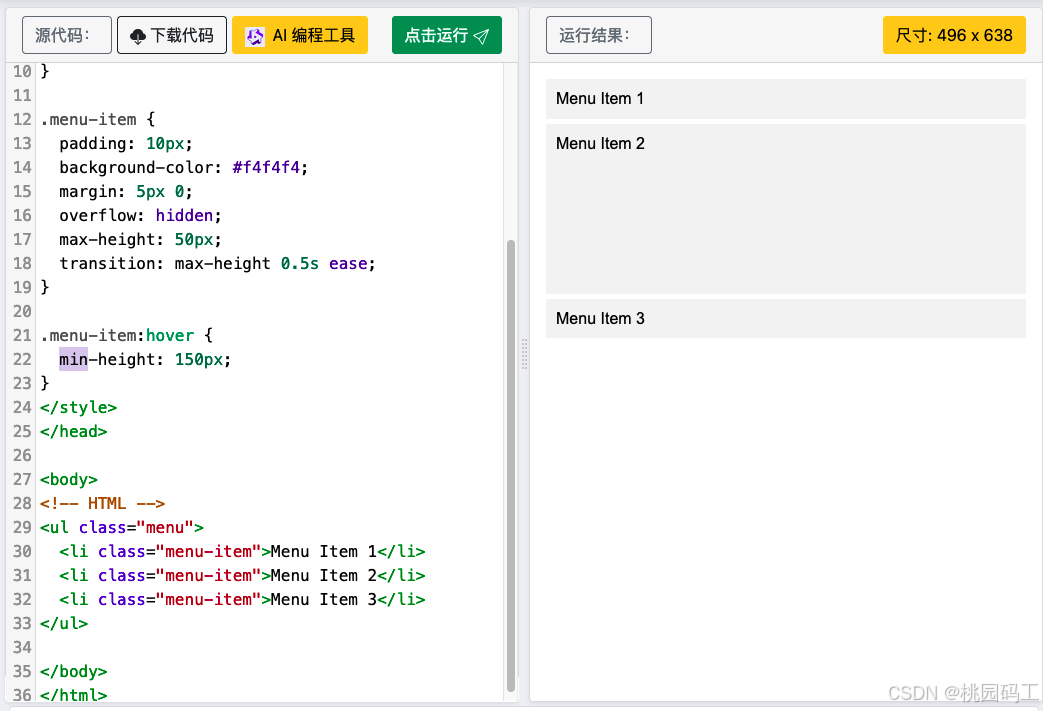The image size is (1043, 711).
Task: Select Menu Item 3 in the result pane
Action: (786, 319)
